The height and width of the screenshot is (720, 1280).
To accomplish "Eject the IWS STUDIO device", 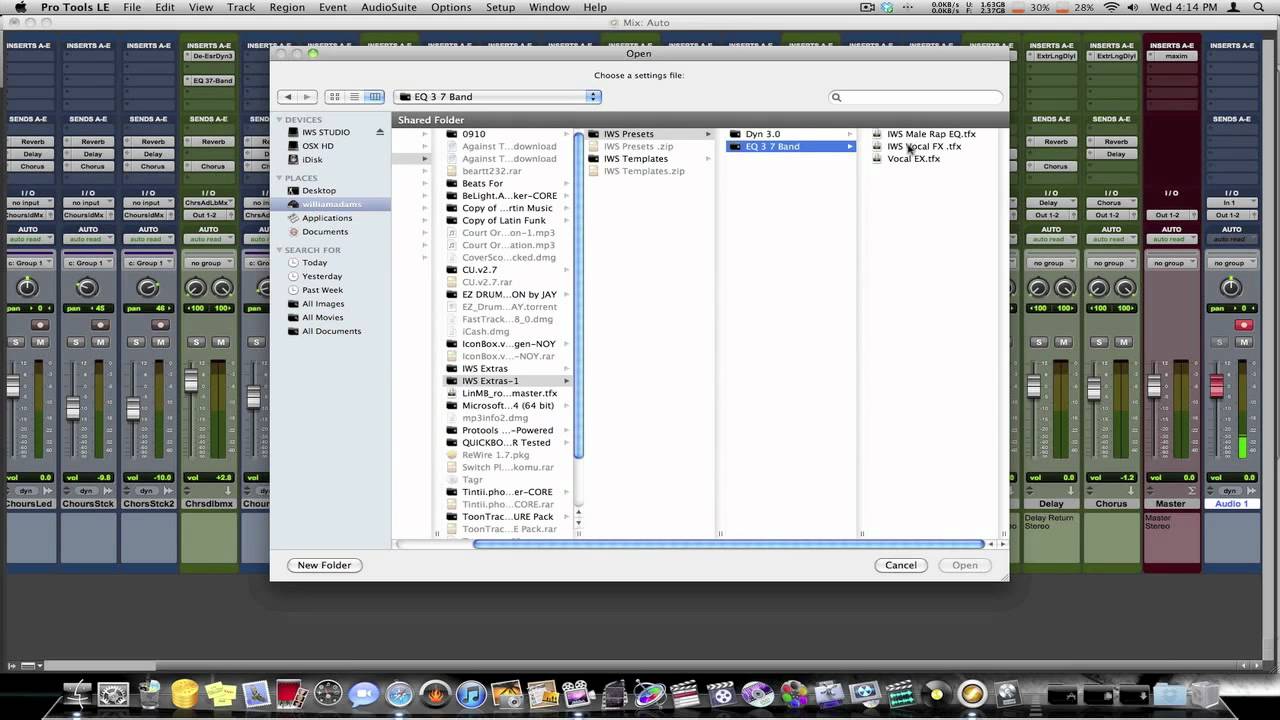I will [380, 132].
